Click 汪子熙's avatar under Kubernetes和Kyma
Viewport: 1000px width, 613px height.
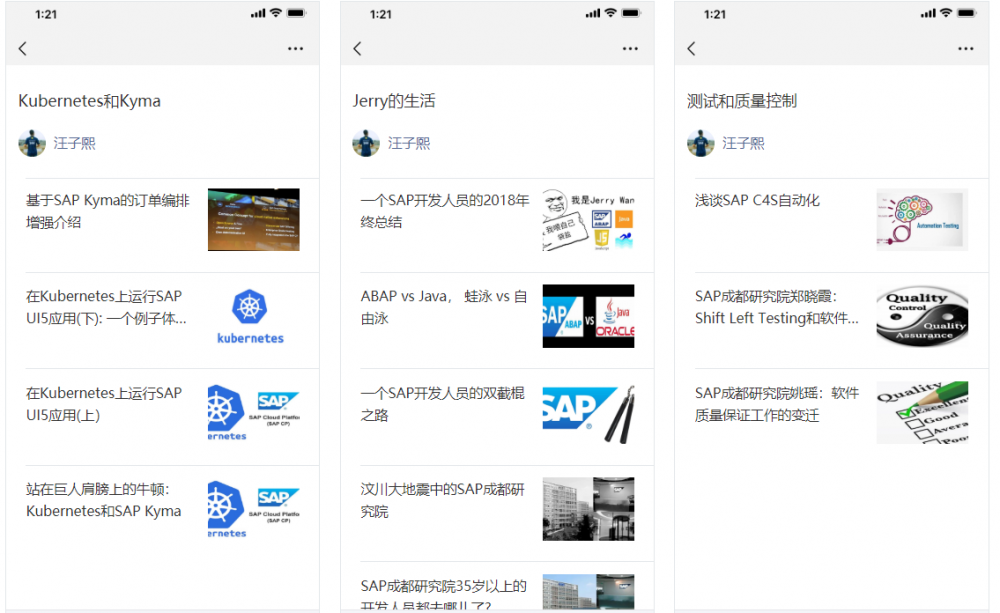coord(31,142)
